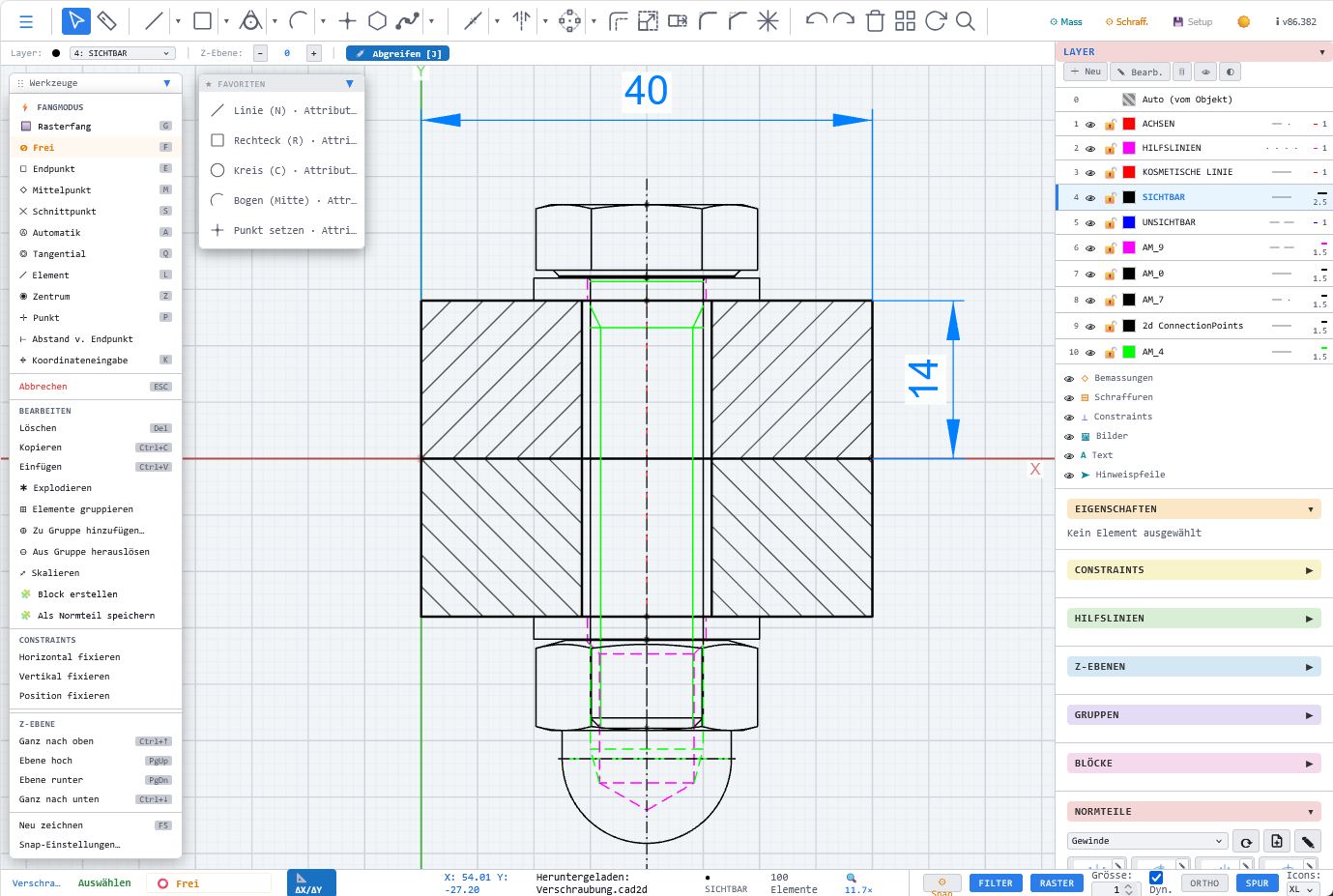
Task: Expand the CONSTRAINTS panel
Action: pyautogui.click(x=1194, y=570)
